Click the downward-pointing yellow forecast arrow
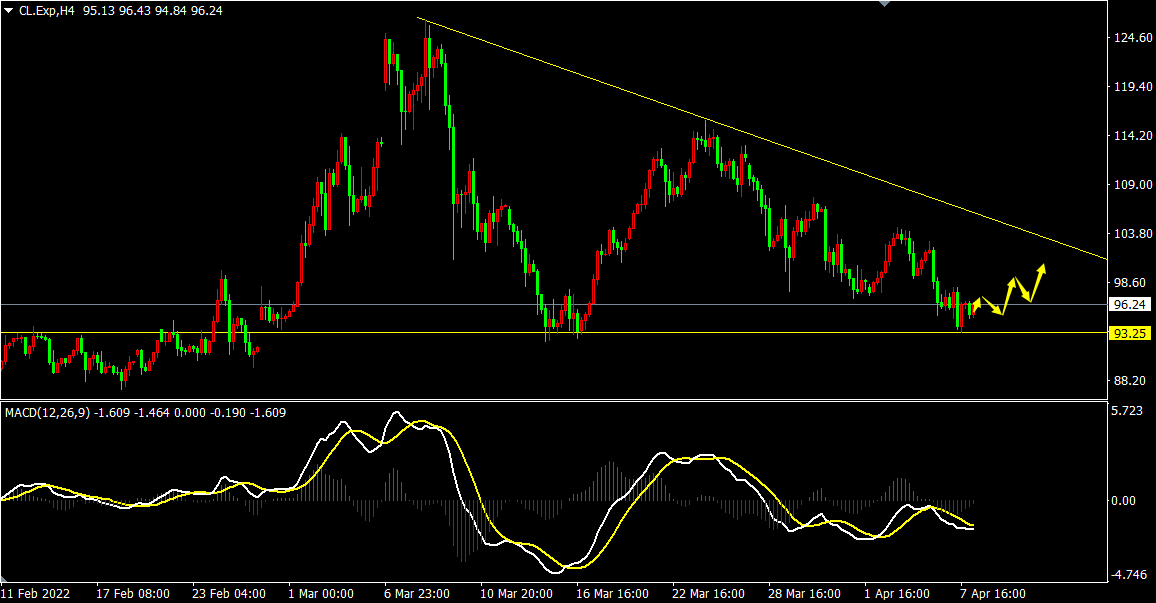The height and width of the screenshot is (603, 1156). [993, 308]
